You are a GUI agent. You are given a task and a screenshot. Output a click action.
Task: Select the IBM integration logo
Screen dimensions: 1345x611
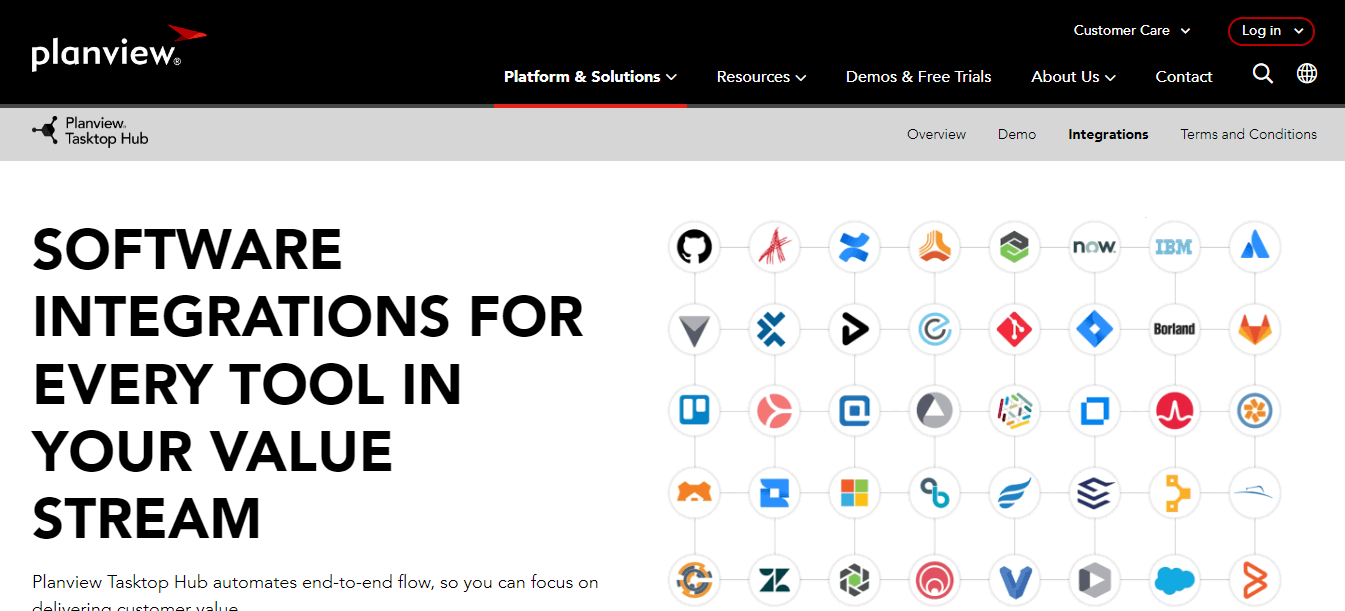click(1174, 247)
